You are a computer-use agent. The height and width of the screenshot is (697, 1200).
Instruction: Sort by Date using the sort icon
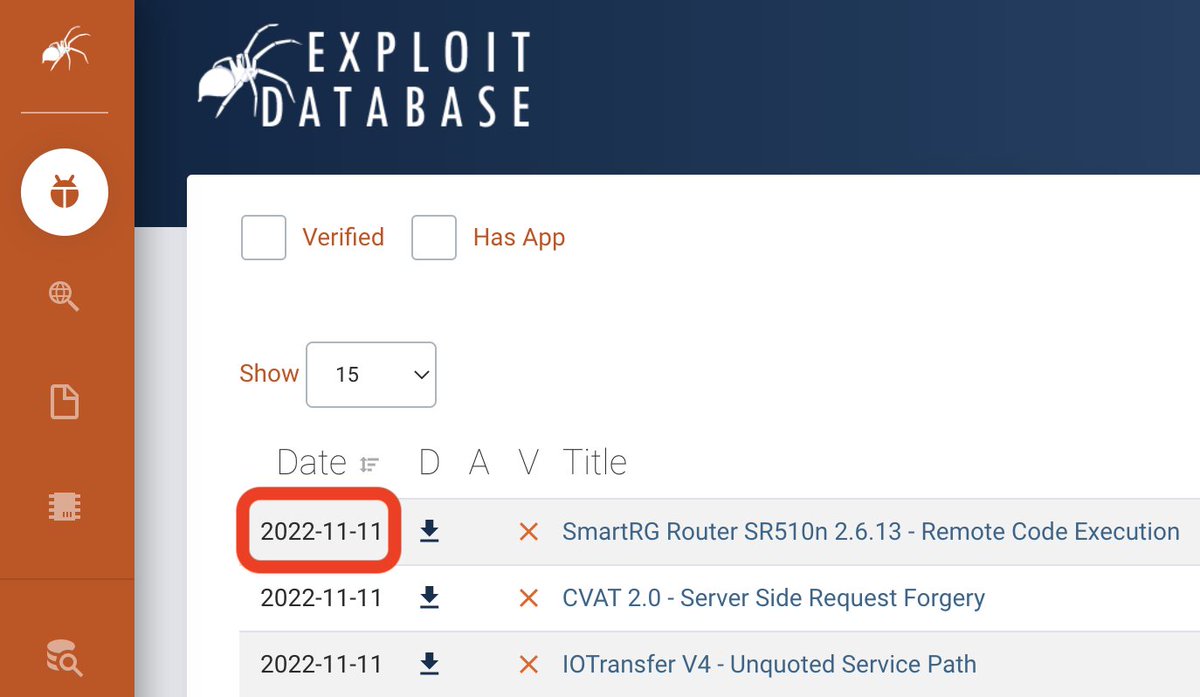point(370,464)
